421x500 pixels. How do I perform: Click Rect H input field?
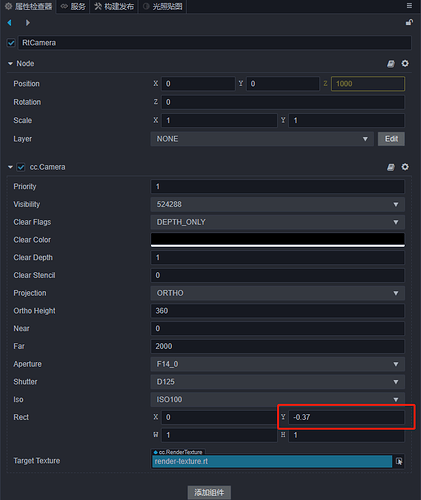(347, 435)
